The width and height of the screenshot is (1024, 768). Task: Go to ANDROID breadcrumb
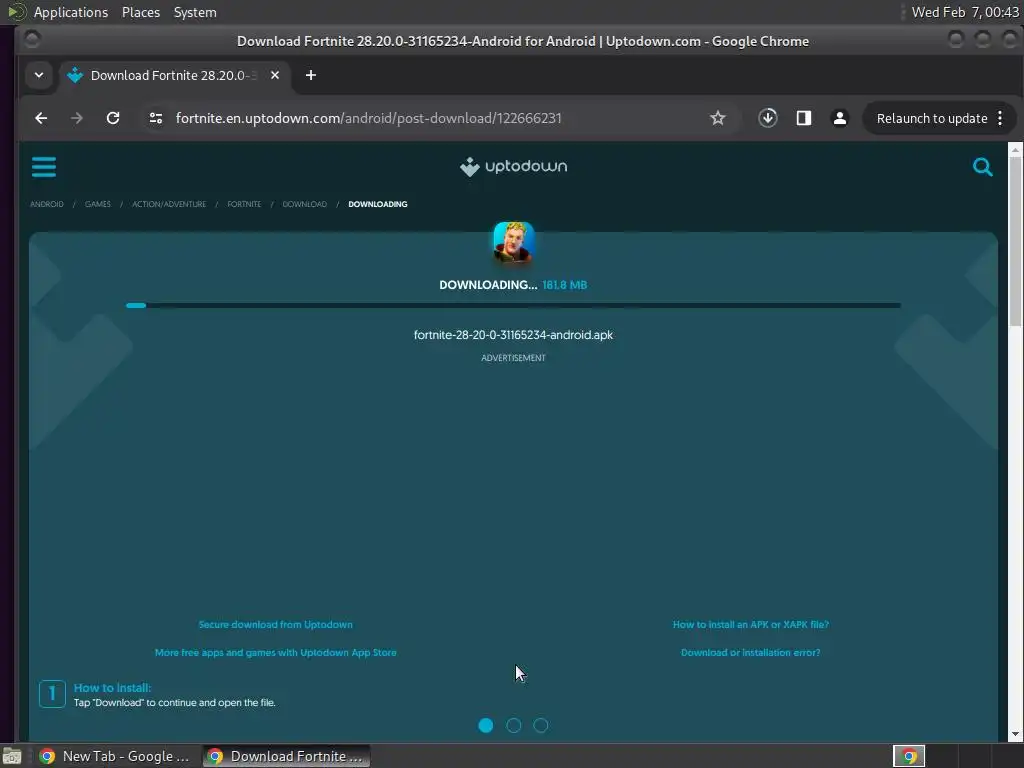point(47,204)
